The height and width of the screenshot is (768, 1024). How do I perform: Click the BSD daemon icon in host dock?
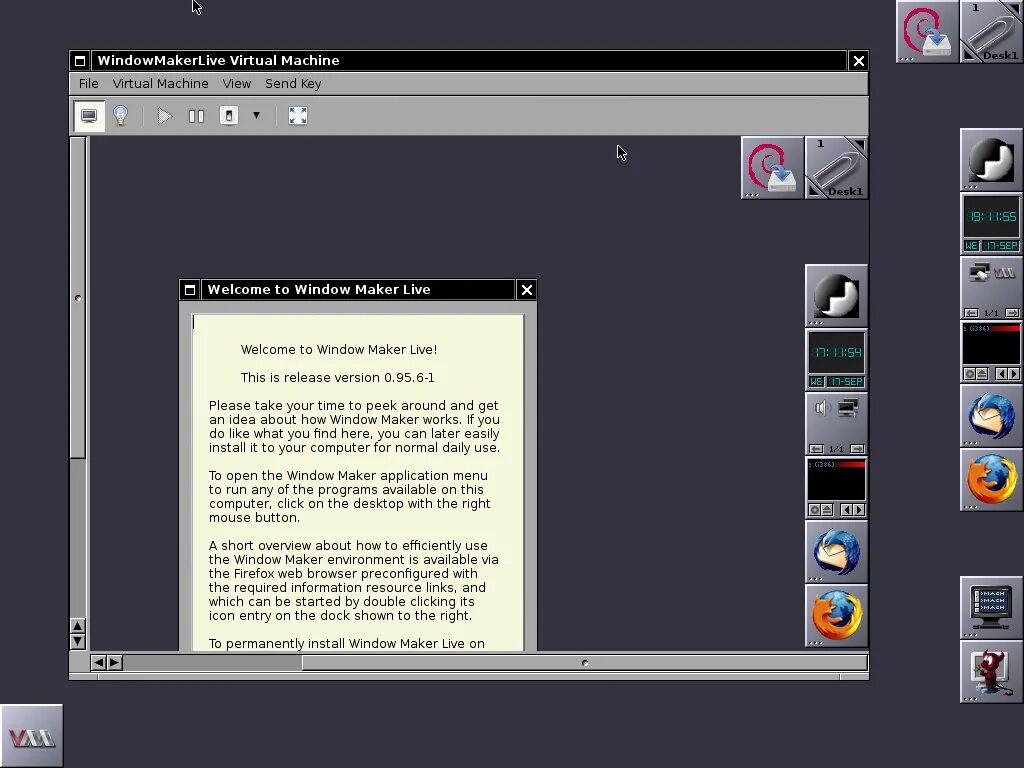(991, 671)
